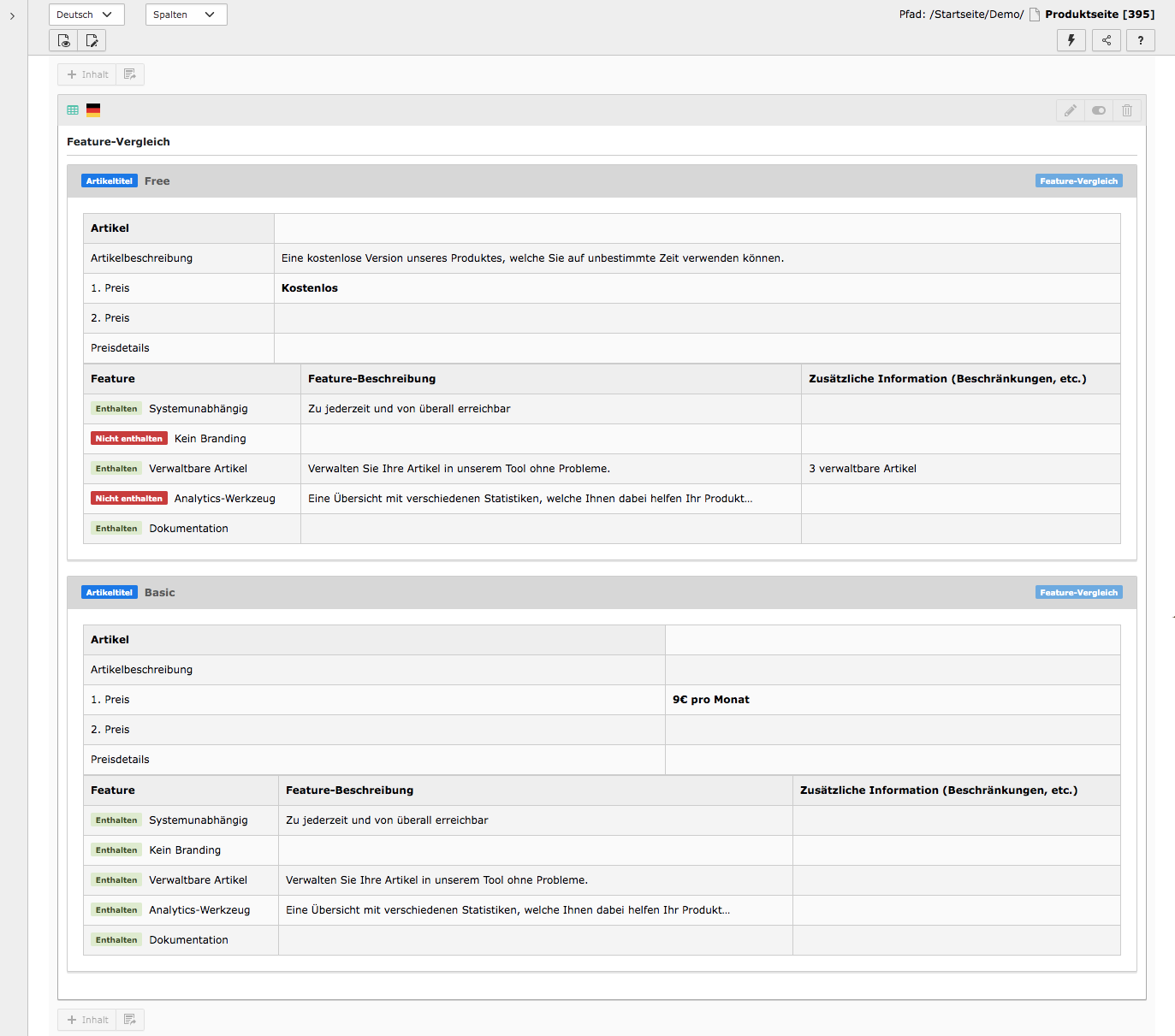Click the Feature-Vergleich tag on the Free row
The image size is (1175, 1036).
[1078, 181]
